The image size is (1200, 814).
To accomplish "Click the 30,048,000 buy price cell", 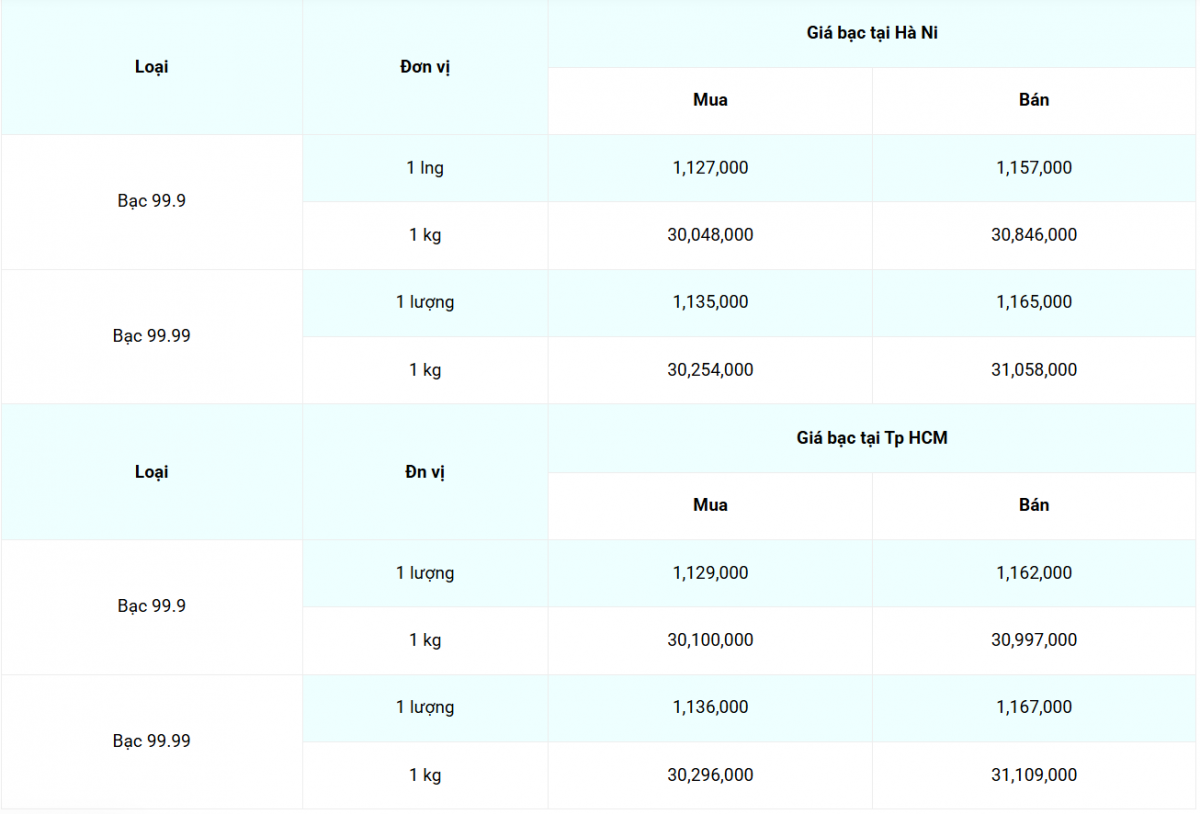I will point(710,235).
